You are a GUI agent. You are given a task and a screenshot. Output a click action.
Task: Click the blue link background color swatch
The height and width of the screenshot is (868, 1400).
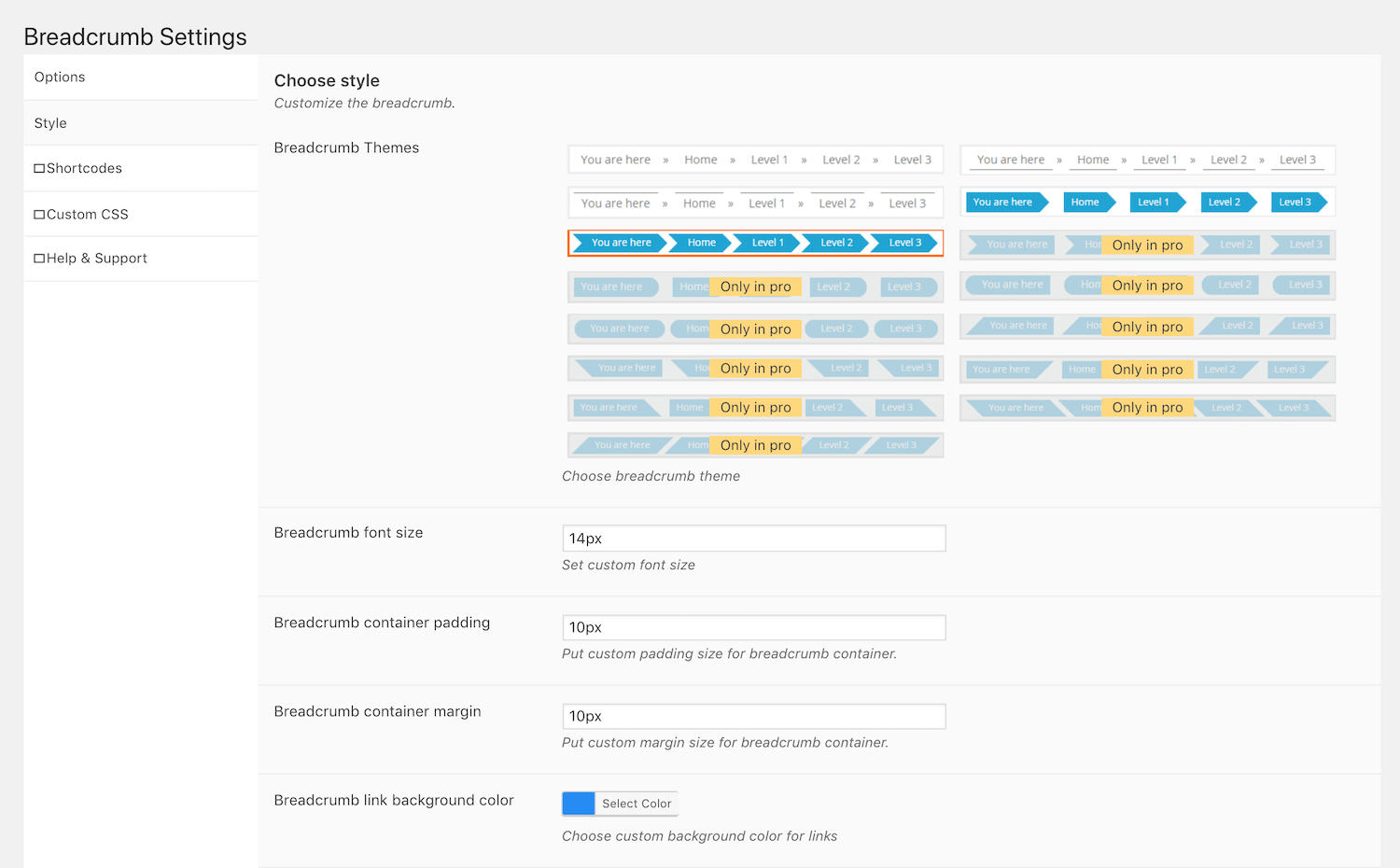[578, 803]
